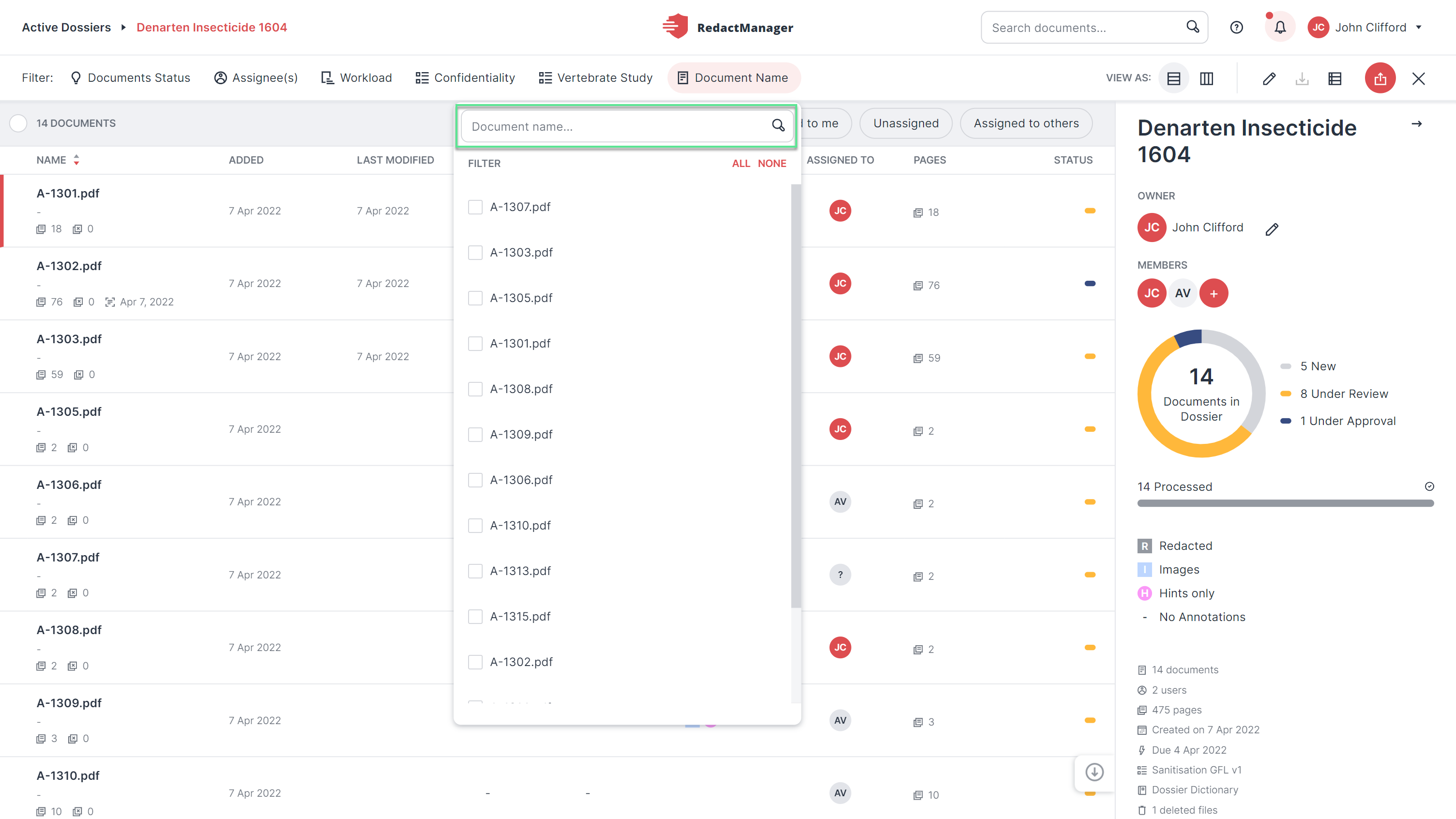Image resolution: width=1456 pixels, height=819 pixels.
Task: Select the Assigned to others quick filter
Action: pos(1026,123)
